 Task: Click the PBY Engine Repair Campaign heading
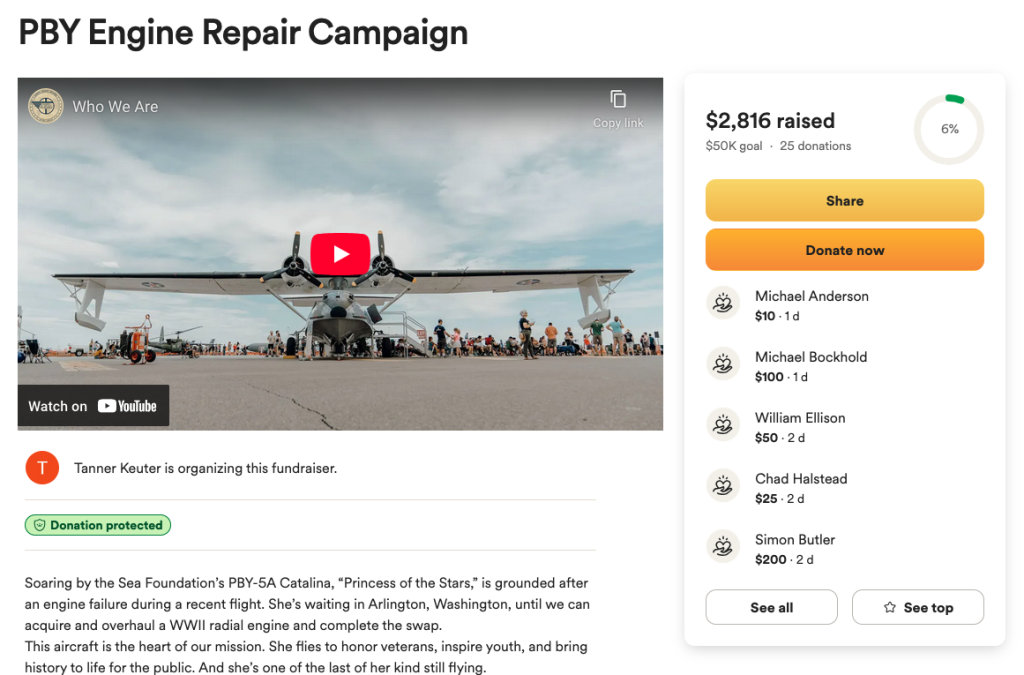[243, 32]
